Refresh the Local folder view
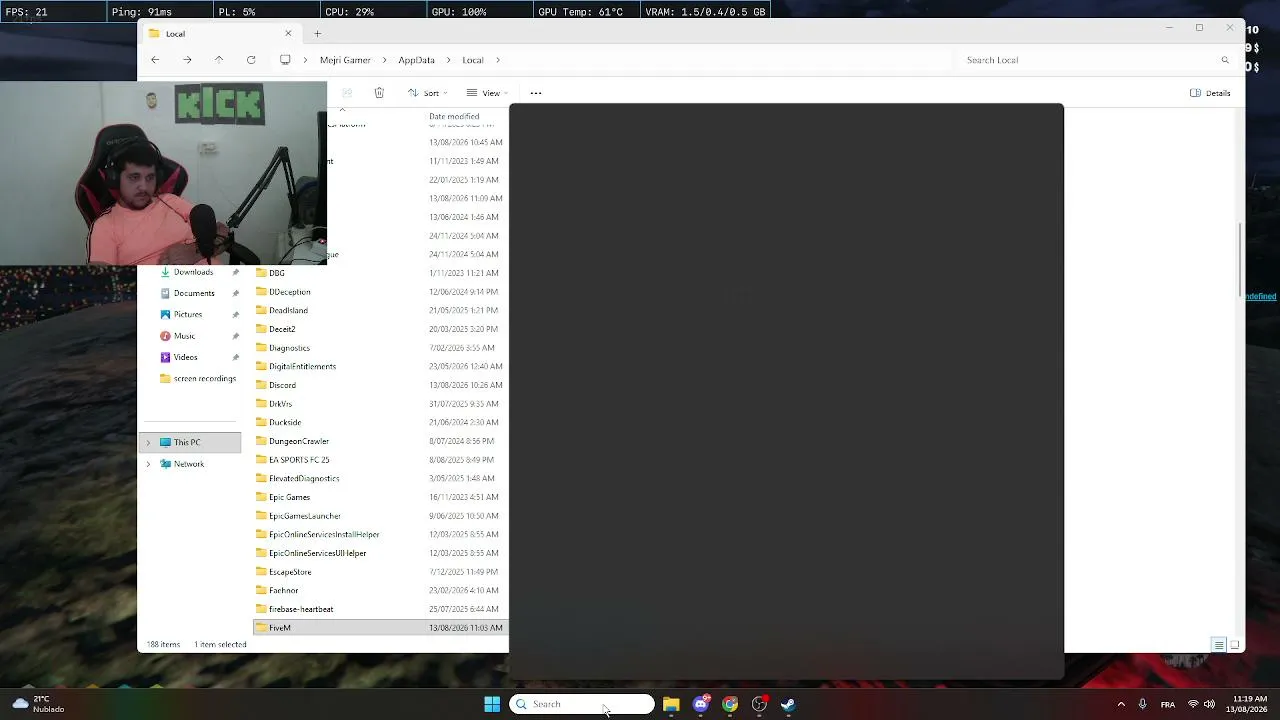 pyautogui.click(x=251, y=60)
